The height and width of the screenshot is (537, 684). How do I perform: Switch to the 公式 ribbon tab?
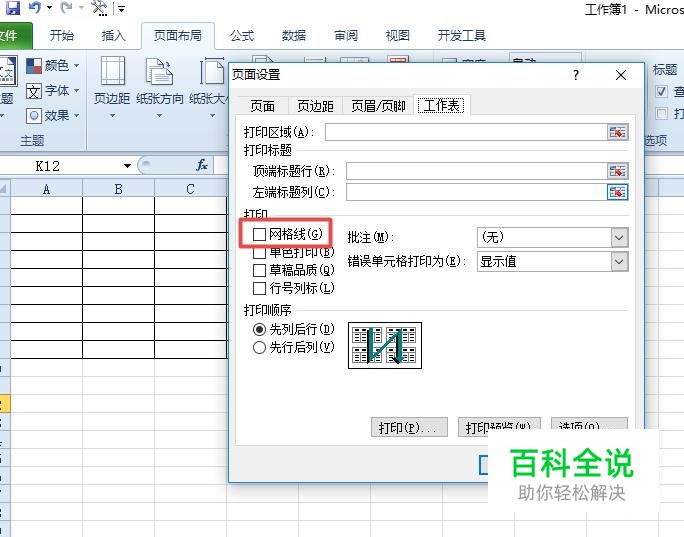pyautogui.click(x=242, y=35)
